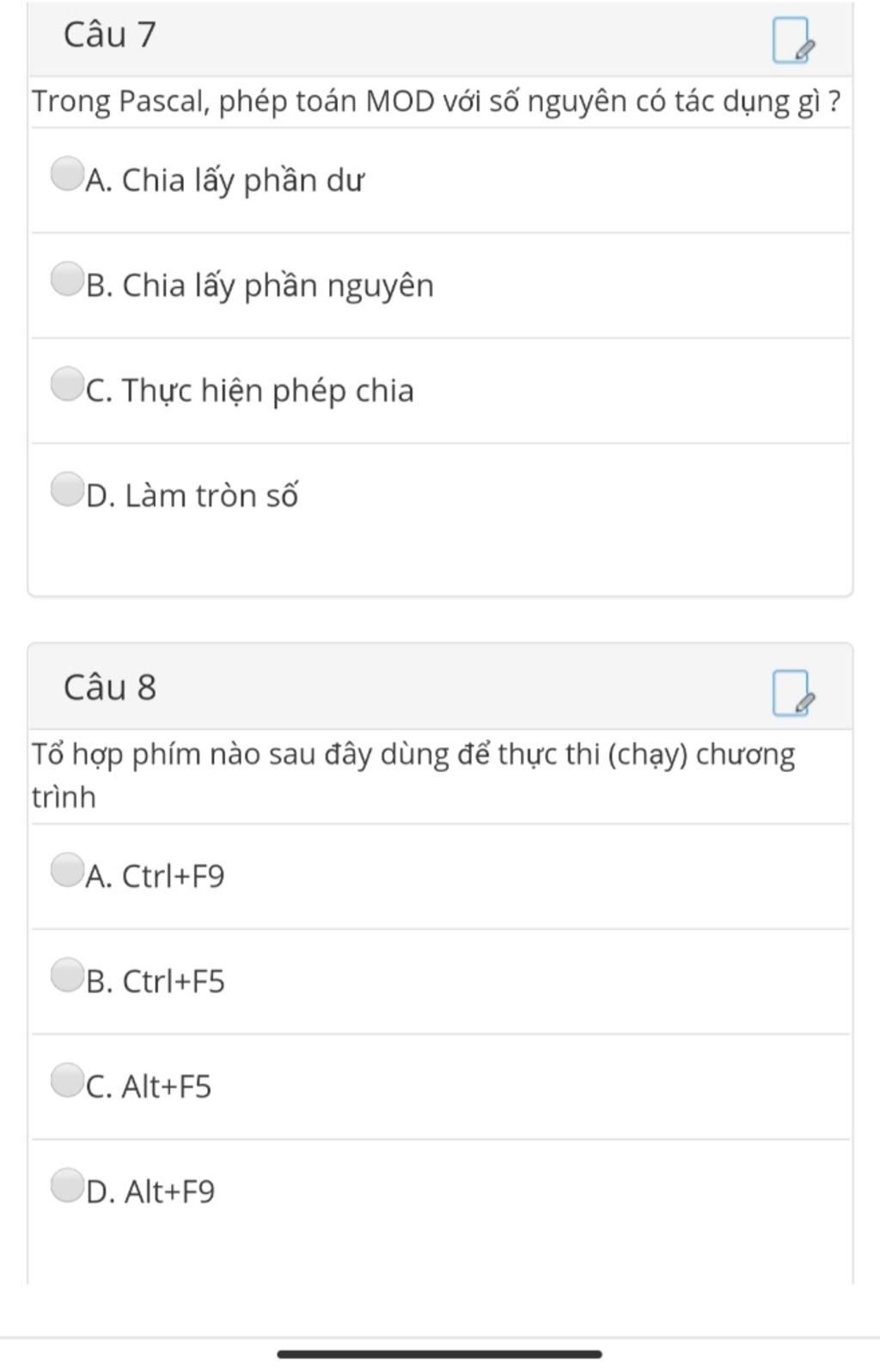Click the "Câu 7" question header
This screenshot has width=880, height=1372.
point(110,35)
